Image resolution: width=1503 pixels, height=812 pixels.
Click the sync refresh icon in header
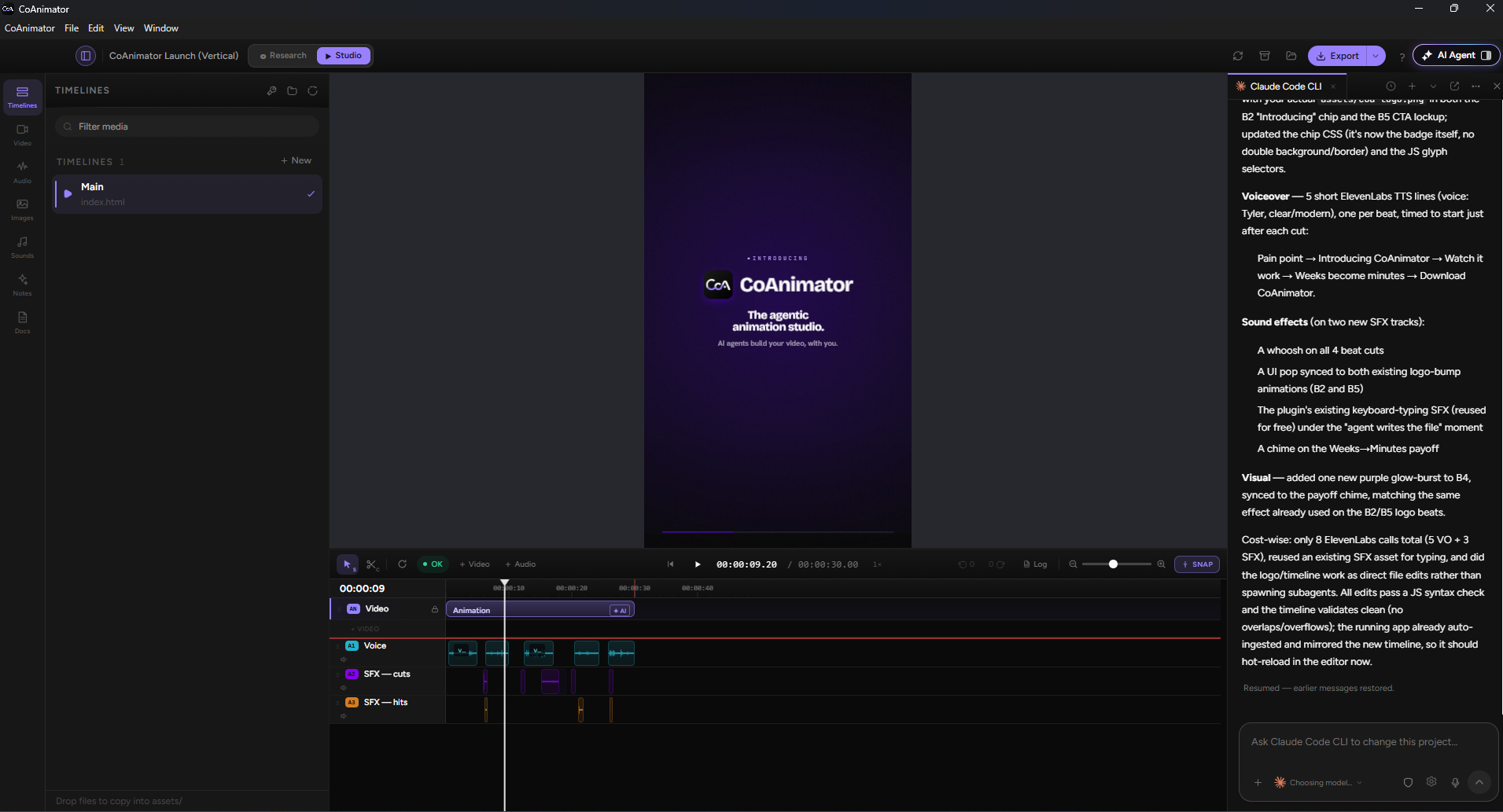(1238, 56)
